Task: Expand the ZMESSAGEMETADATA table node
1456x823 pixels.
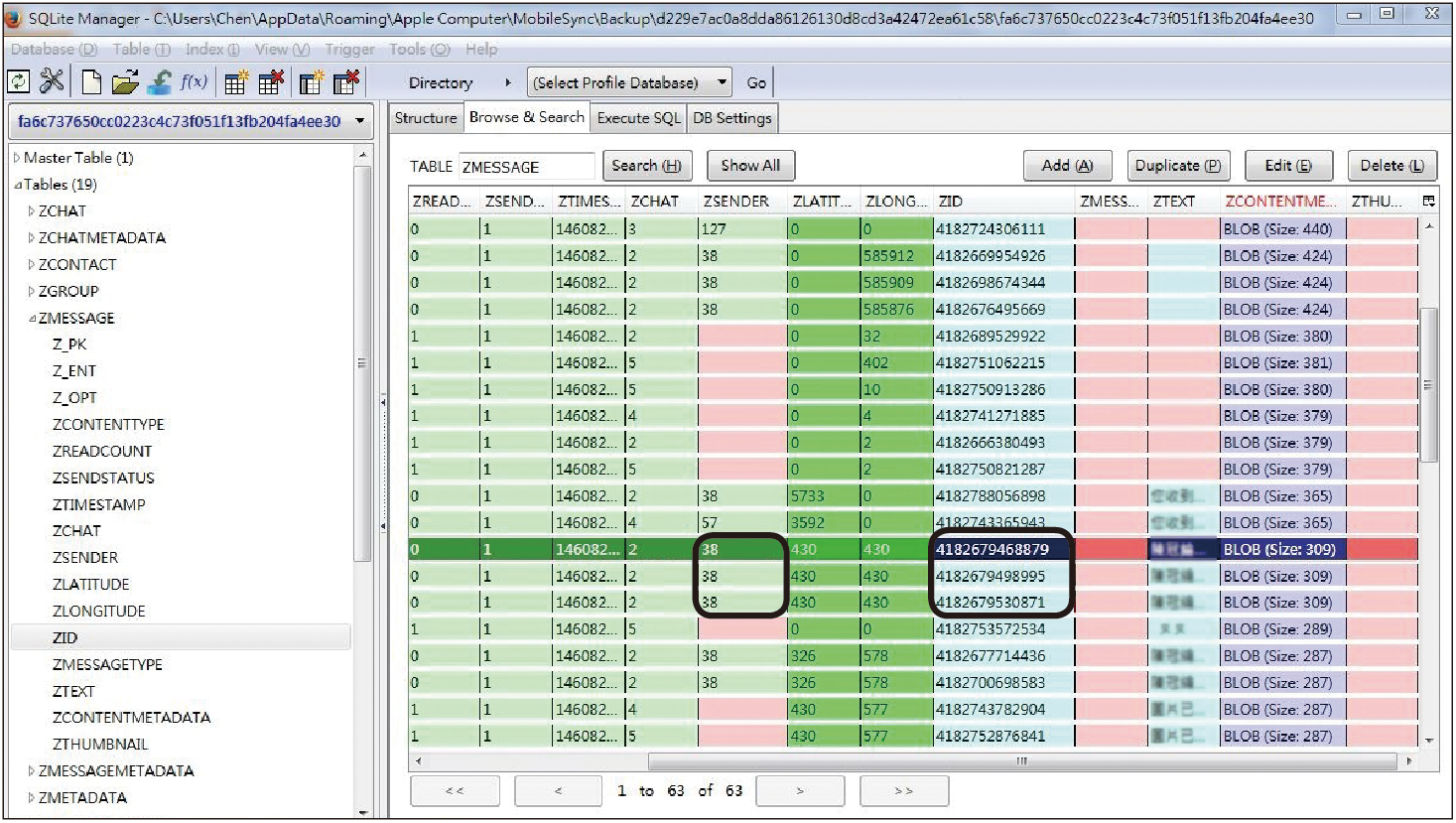Action: 32,771
